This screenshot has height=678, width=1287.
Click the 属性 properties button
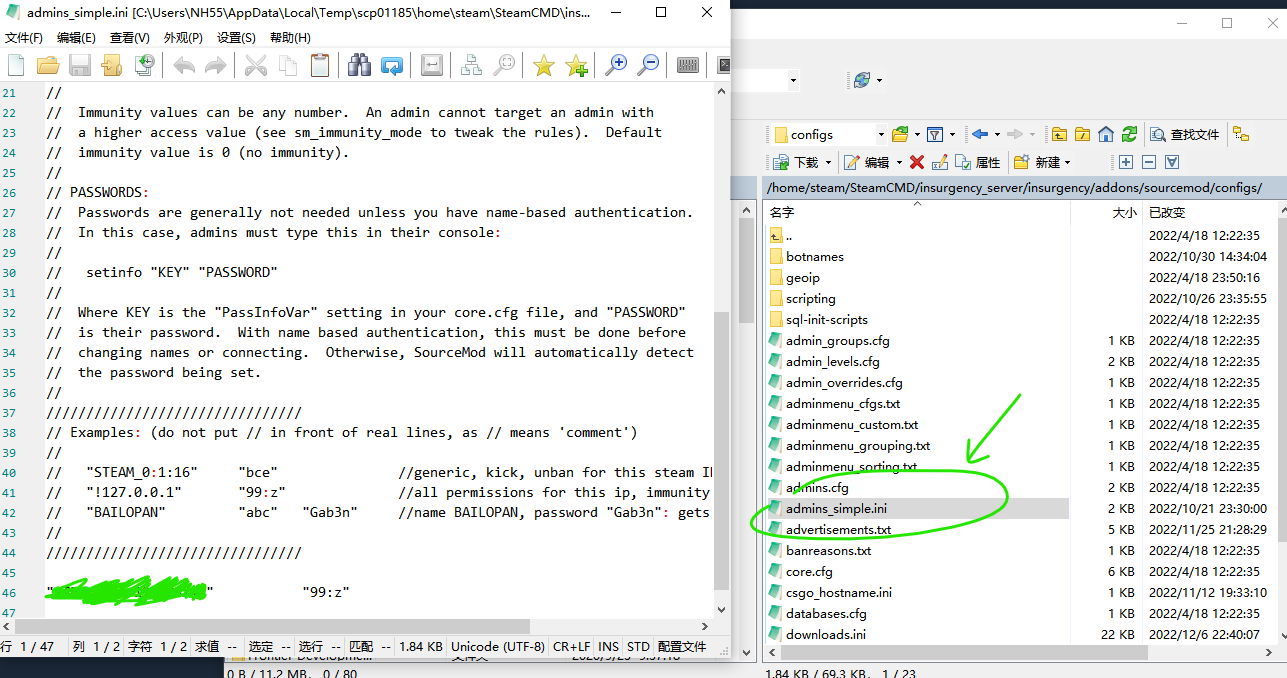point(978,162)
